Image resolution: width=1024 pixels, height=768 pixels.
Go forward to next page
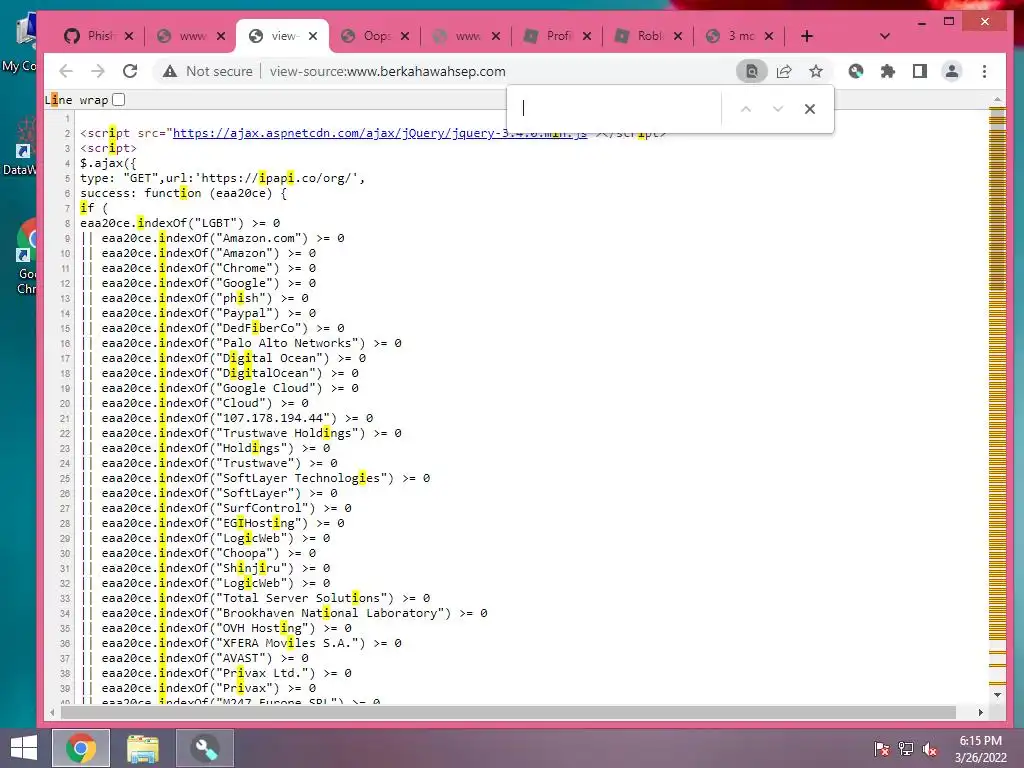coord(98,71)
